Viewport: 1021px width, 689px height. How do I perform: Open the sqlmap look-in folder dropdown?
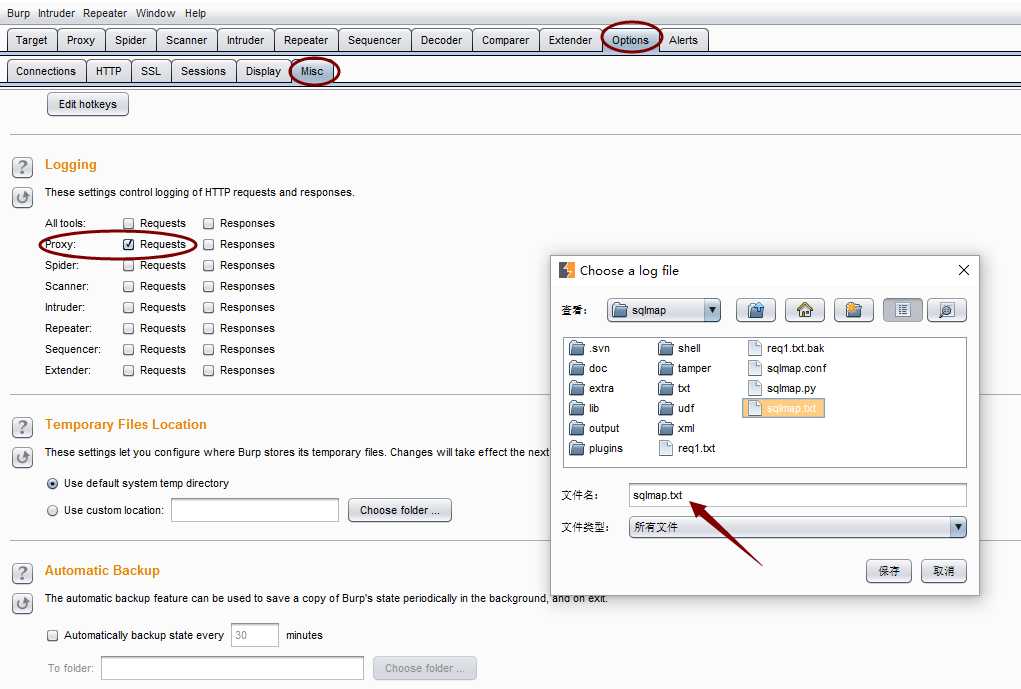tap(712, 310)
